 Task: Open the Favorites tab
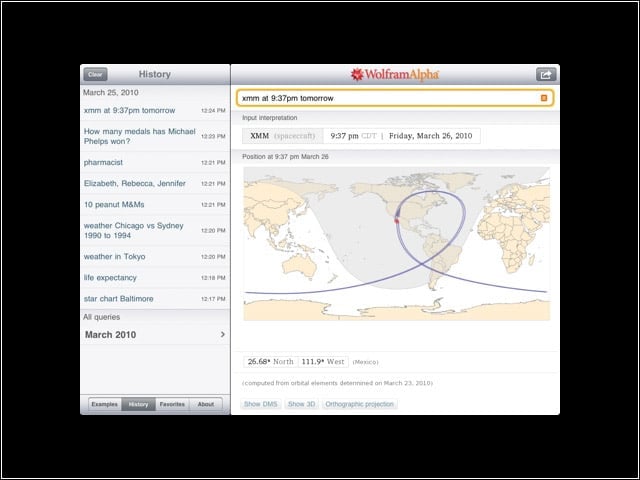point(172,404)
